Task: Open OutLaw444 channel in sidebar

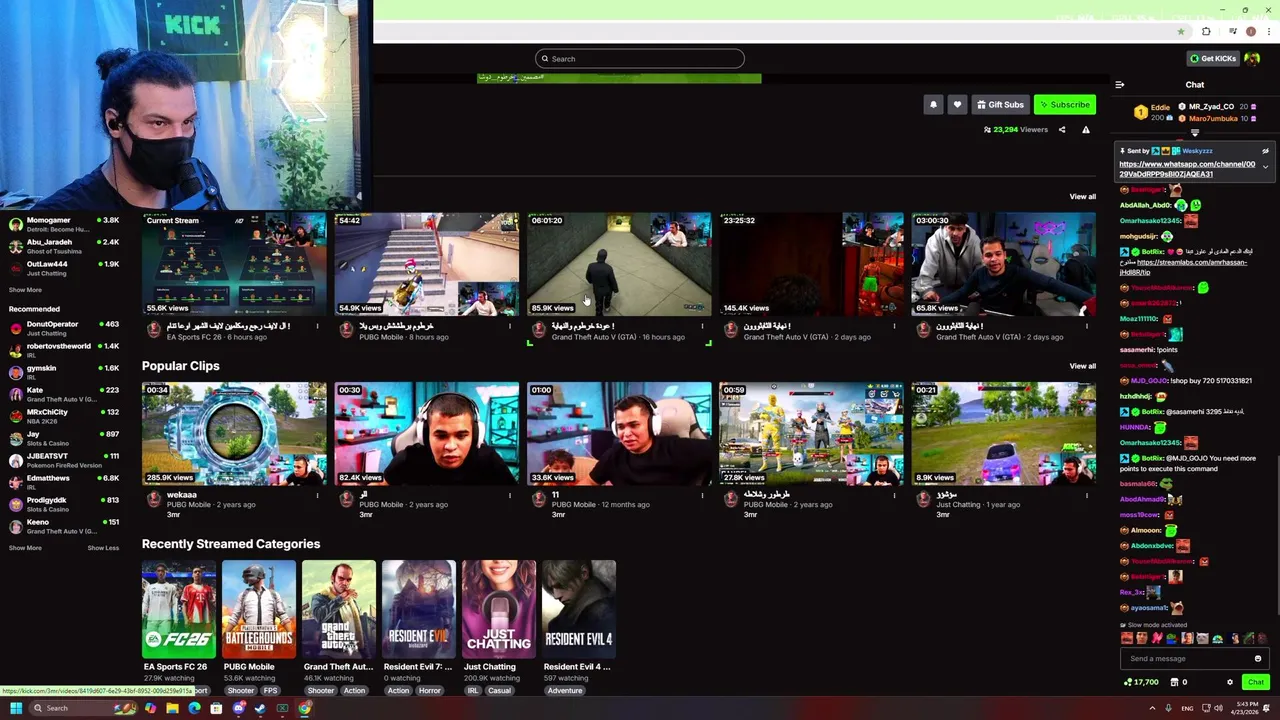Action: [64, 268]
